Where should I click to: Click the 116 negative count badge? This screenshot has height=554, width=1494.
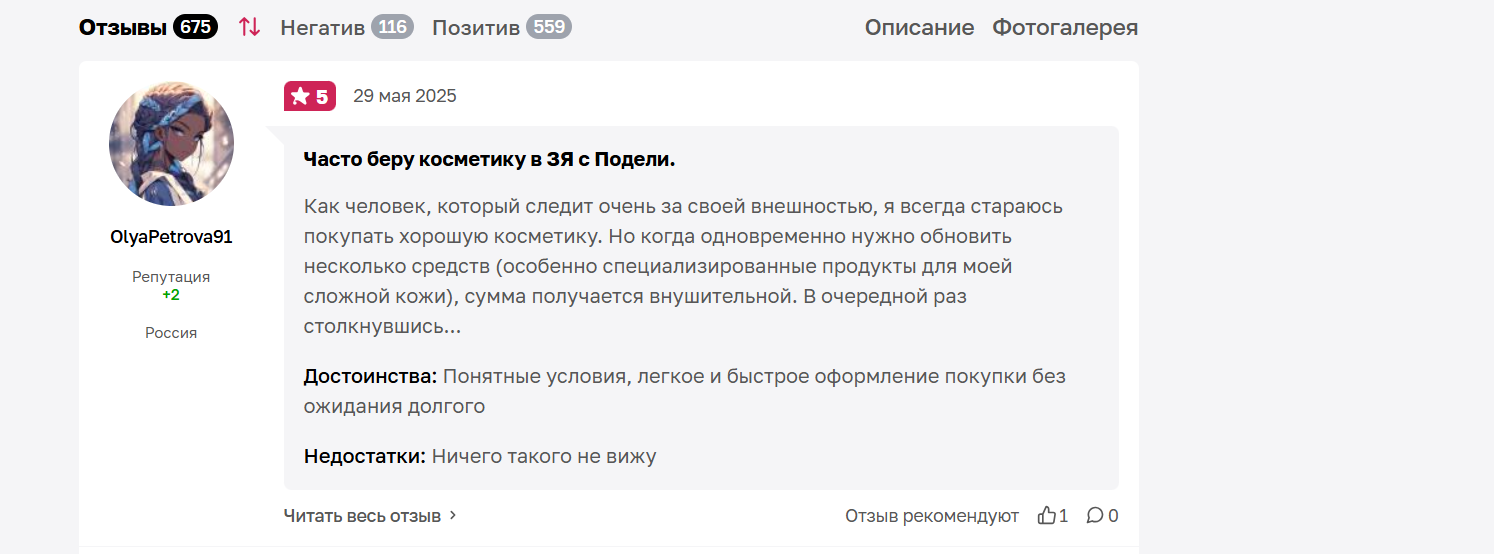(393, 27)
